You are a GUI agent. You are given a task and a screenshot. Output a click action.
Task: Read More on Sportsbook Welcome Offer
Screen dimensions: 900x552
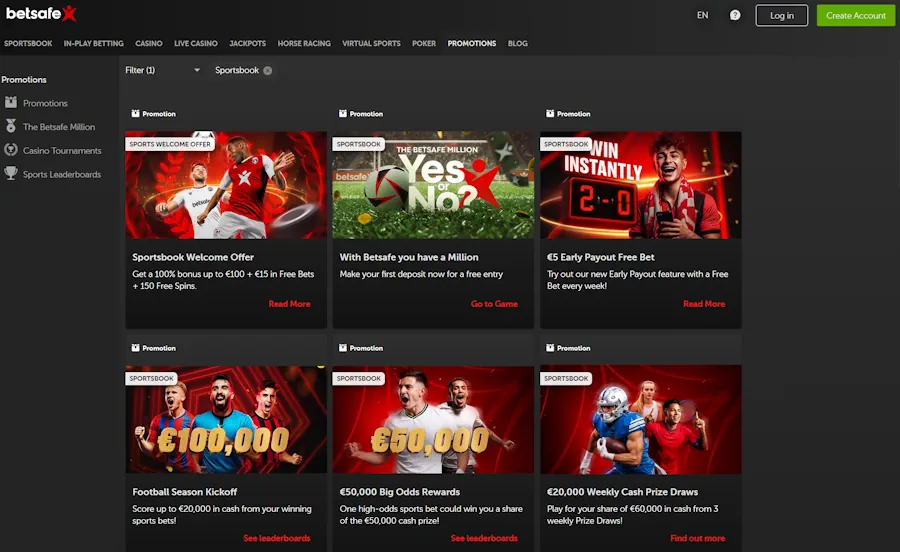[289, 304]
